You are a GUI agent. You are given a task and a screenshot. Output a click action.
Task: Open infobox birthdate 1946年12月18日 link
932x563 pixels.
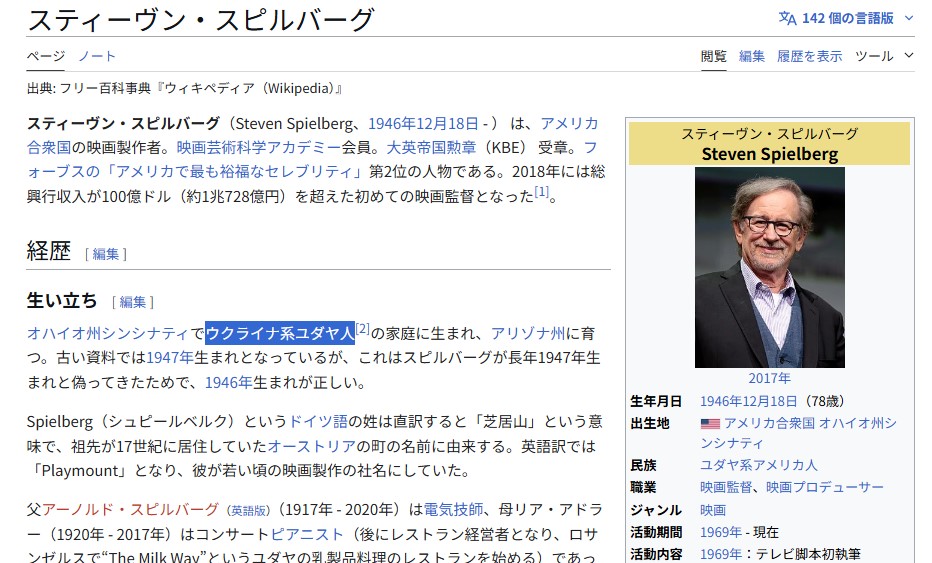[x=748, y=401]
